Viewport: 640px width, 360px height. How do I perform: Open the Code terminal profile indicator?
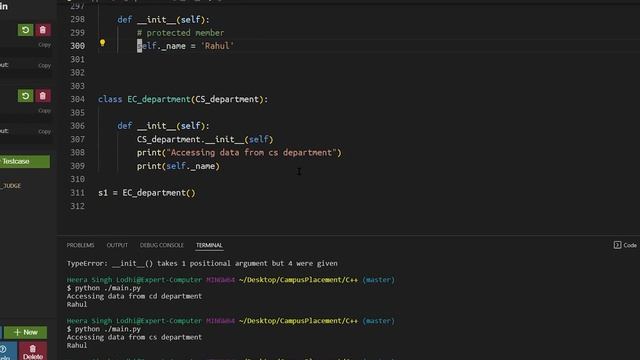pos(625,245)
